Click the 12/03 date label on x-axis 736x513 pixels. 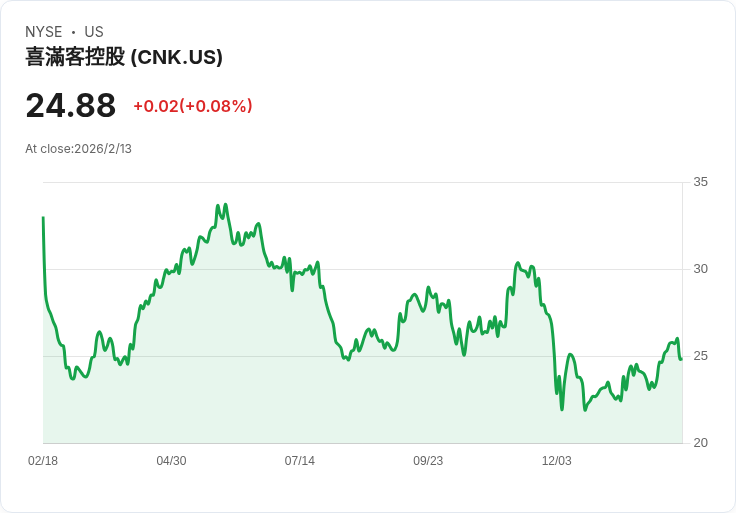coord(557,461)
